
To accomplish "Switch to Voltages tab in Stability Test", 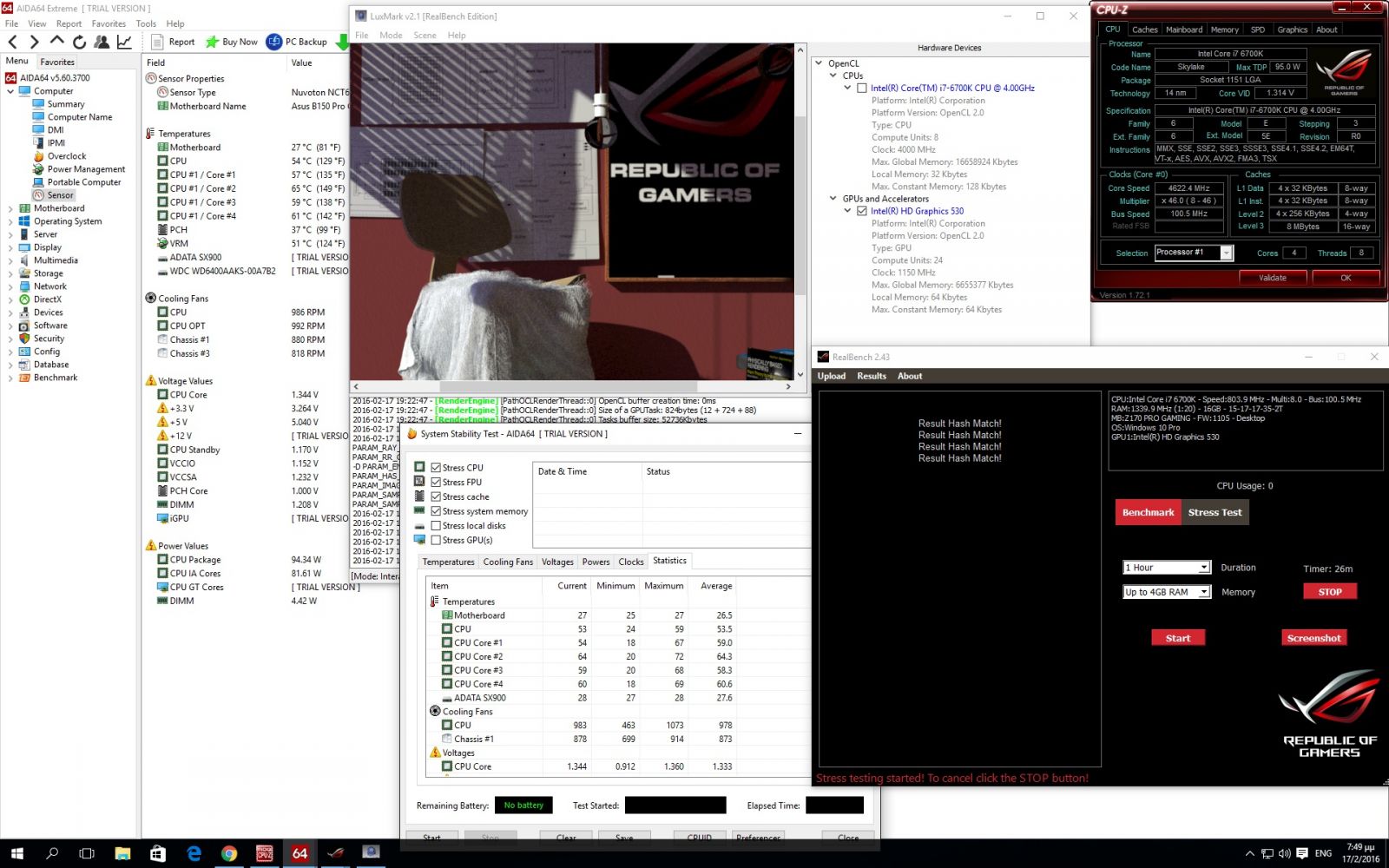I will tap(557, 562).
